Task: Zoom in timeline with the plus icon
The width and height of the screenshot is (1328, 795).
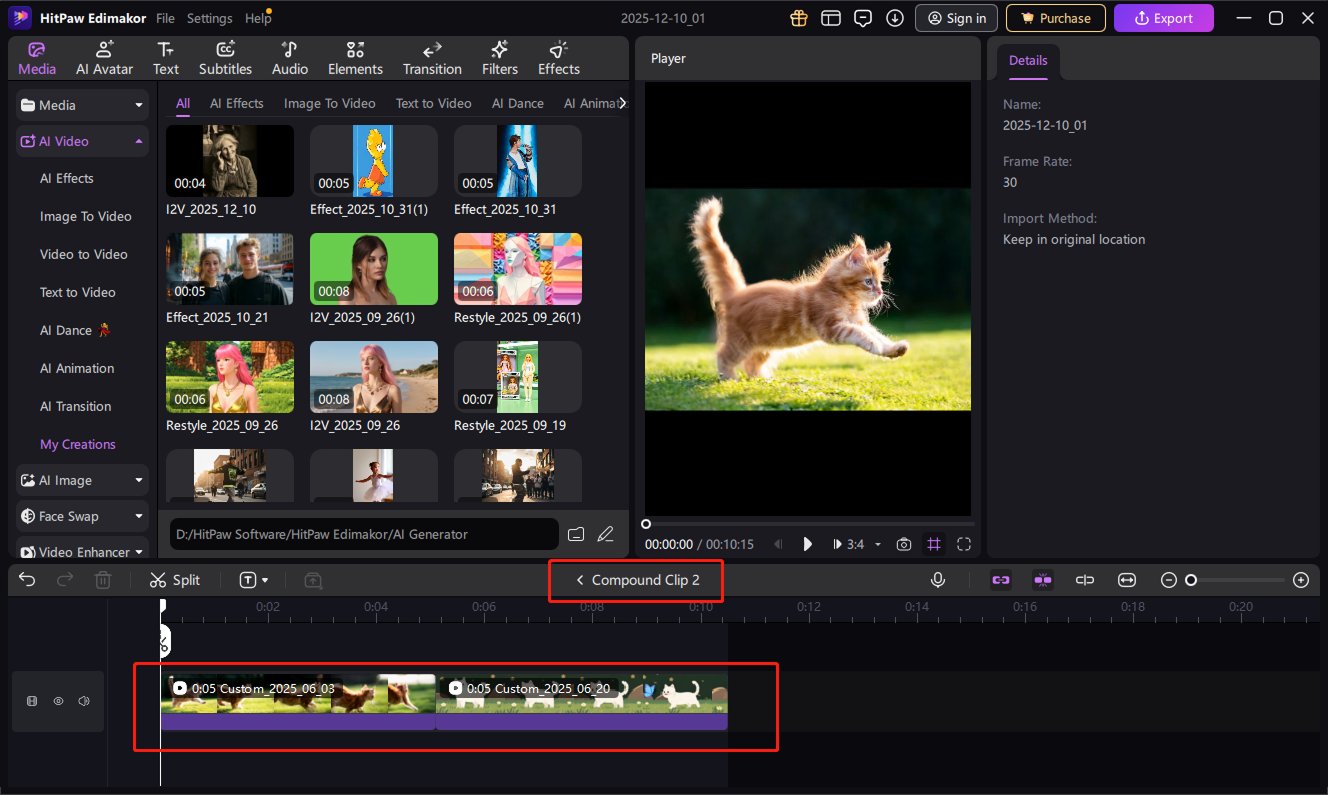Action: pyautogui.click(x=1301, y=580)
